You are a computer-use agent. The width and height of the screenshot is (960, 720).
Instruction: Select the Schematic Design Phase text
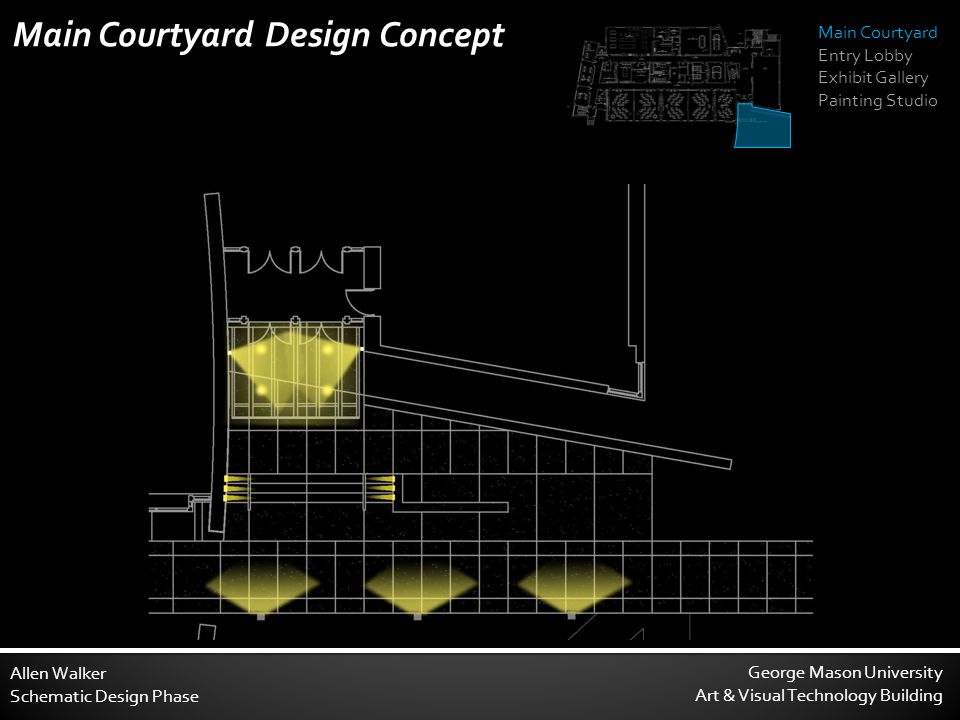coord(104,697)
